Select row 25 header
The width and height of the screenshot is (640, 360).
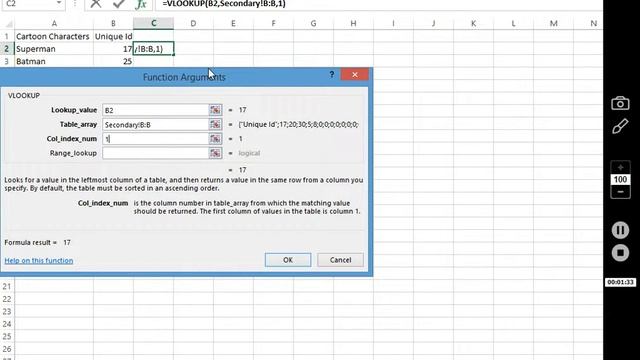(7, 336)
